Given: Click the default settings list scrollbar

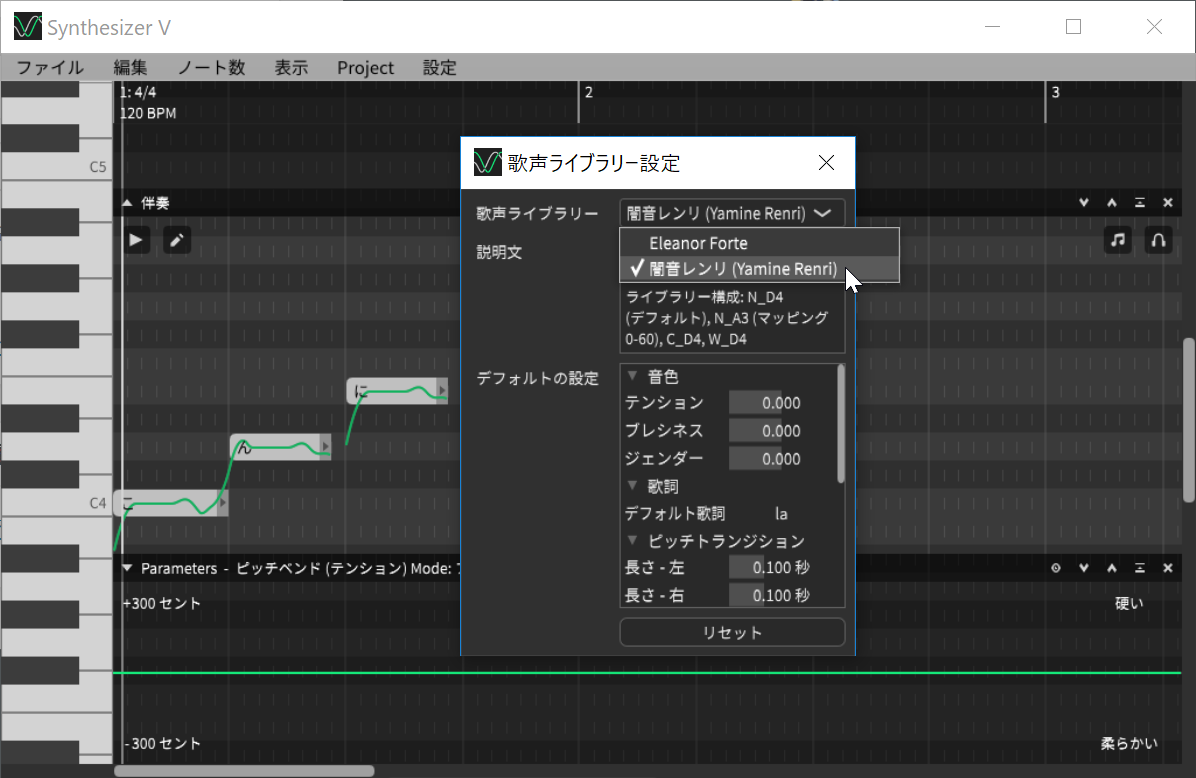Looking at the screenshot, I should click(841, 424).
